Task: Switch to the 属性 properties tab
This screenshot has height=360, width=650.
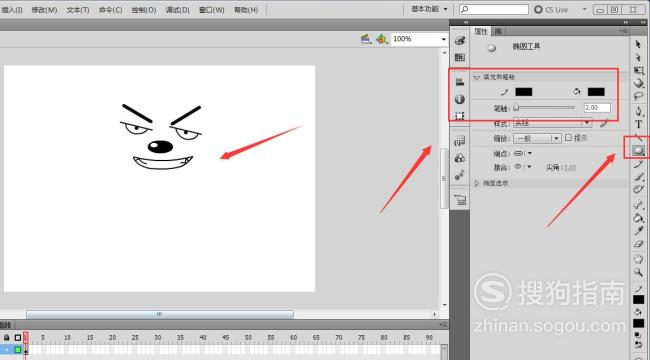Action: click(x=480, y=31)
